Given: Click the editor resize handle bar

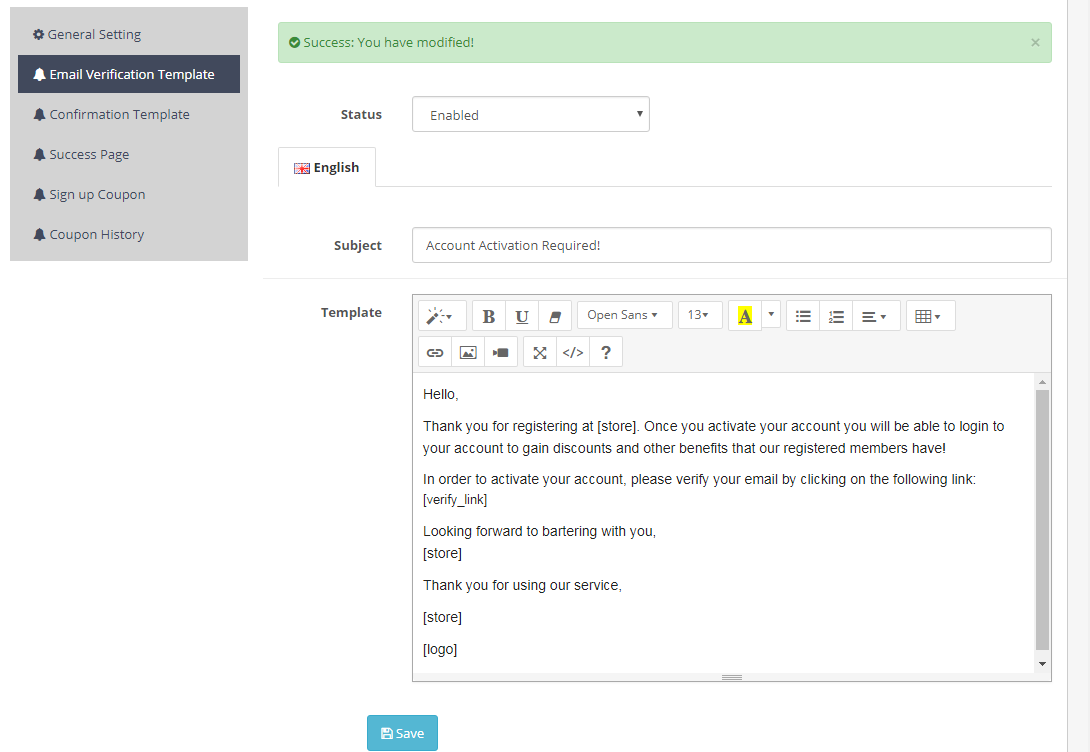Looking at the screenshot, I should click(x=731, y=677).
